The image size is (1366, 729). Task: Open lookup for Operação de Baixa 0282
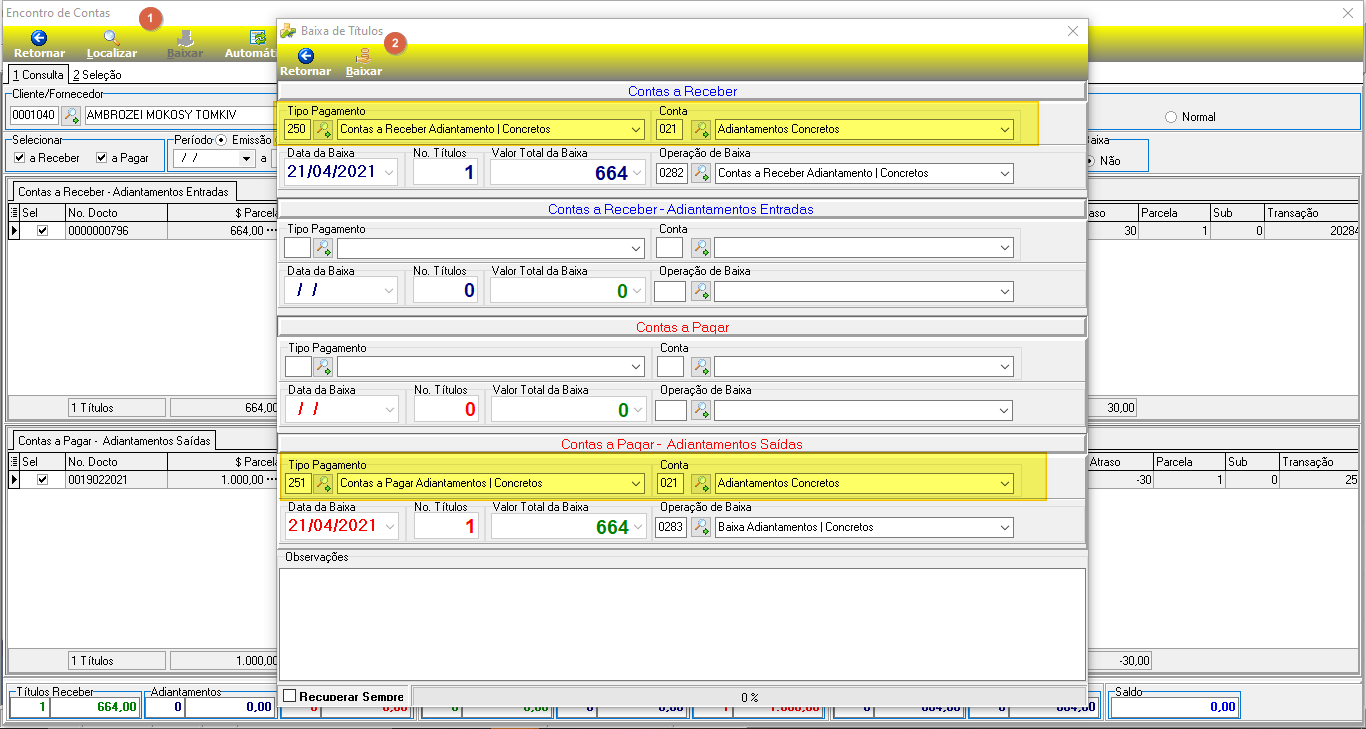click(701, 173)
